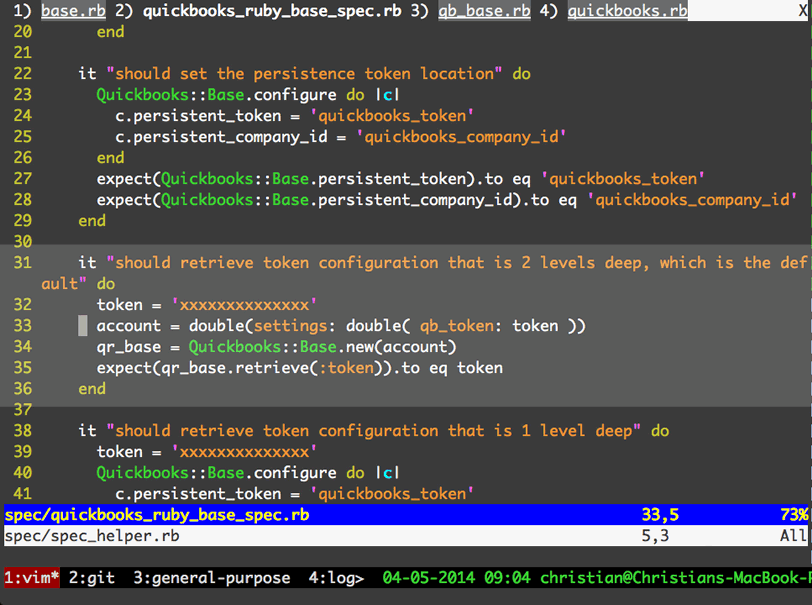Click 'c.persistent_company_id' on line 25
The width and height of the screenshot is (812, 605).
[221, 137]
